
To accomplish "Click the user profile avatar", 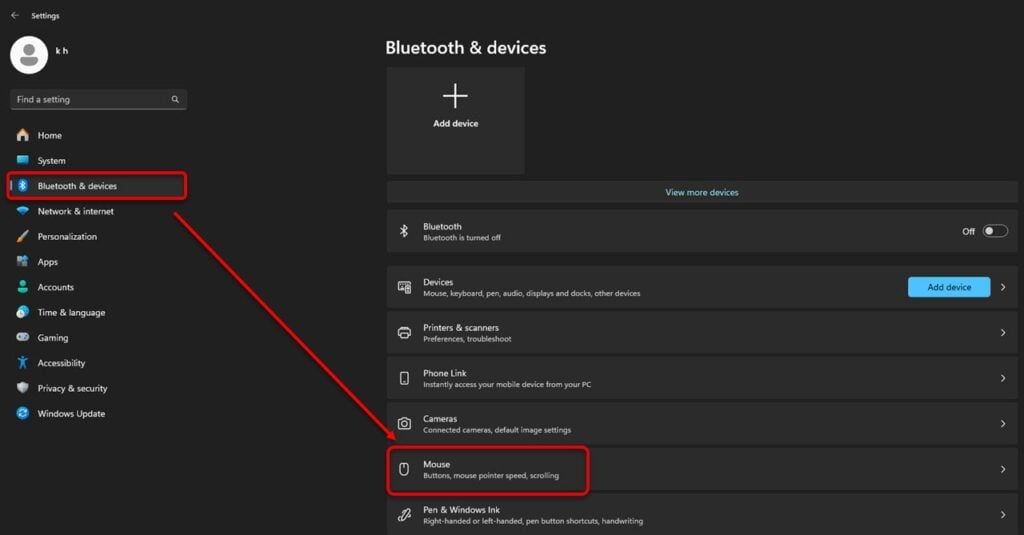I will [x=29, y=55].
